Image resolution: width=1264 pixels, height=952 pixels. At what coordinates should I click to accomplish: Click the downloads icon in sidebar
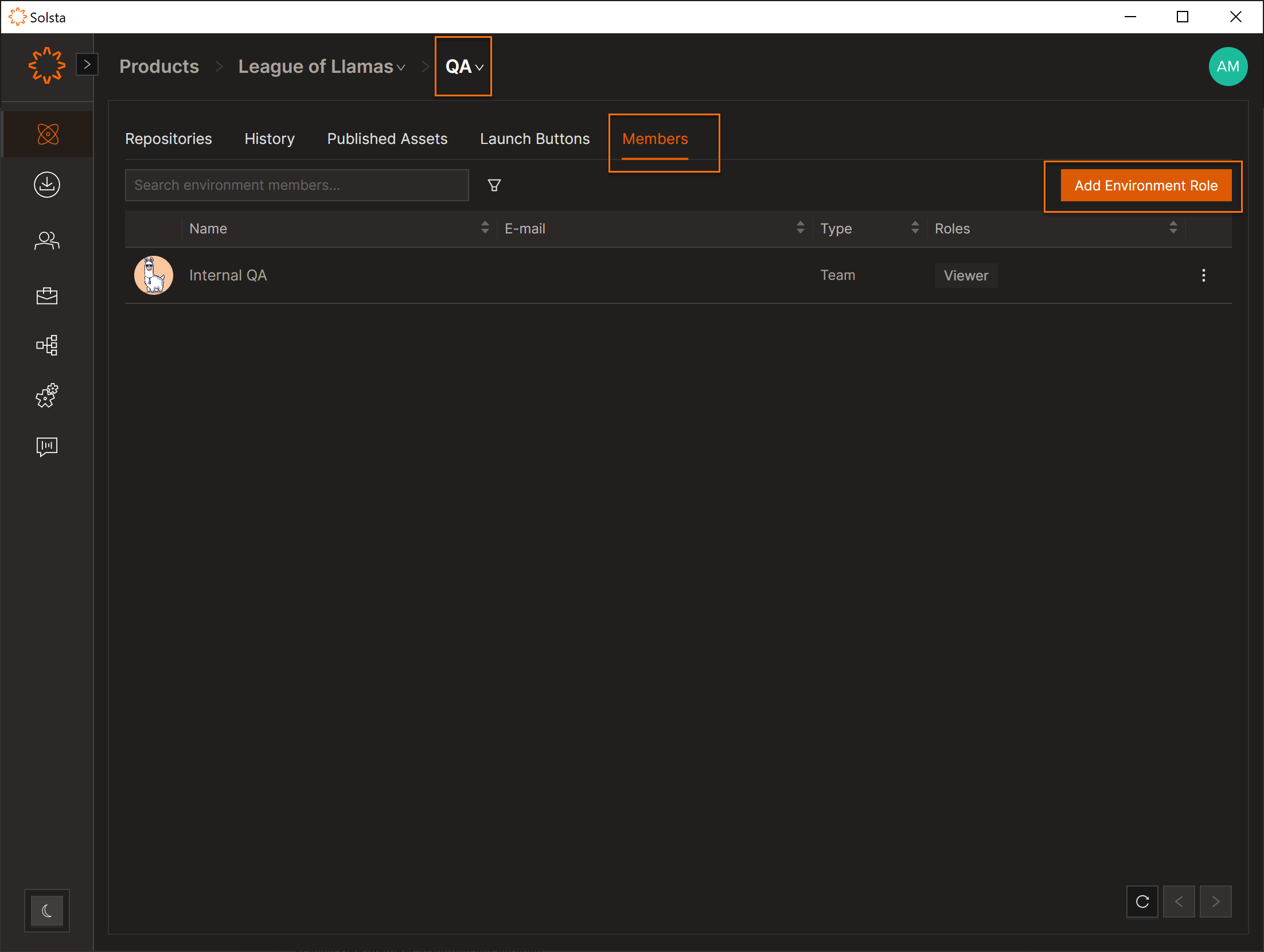tap(47, 185)
